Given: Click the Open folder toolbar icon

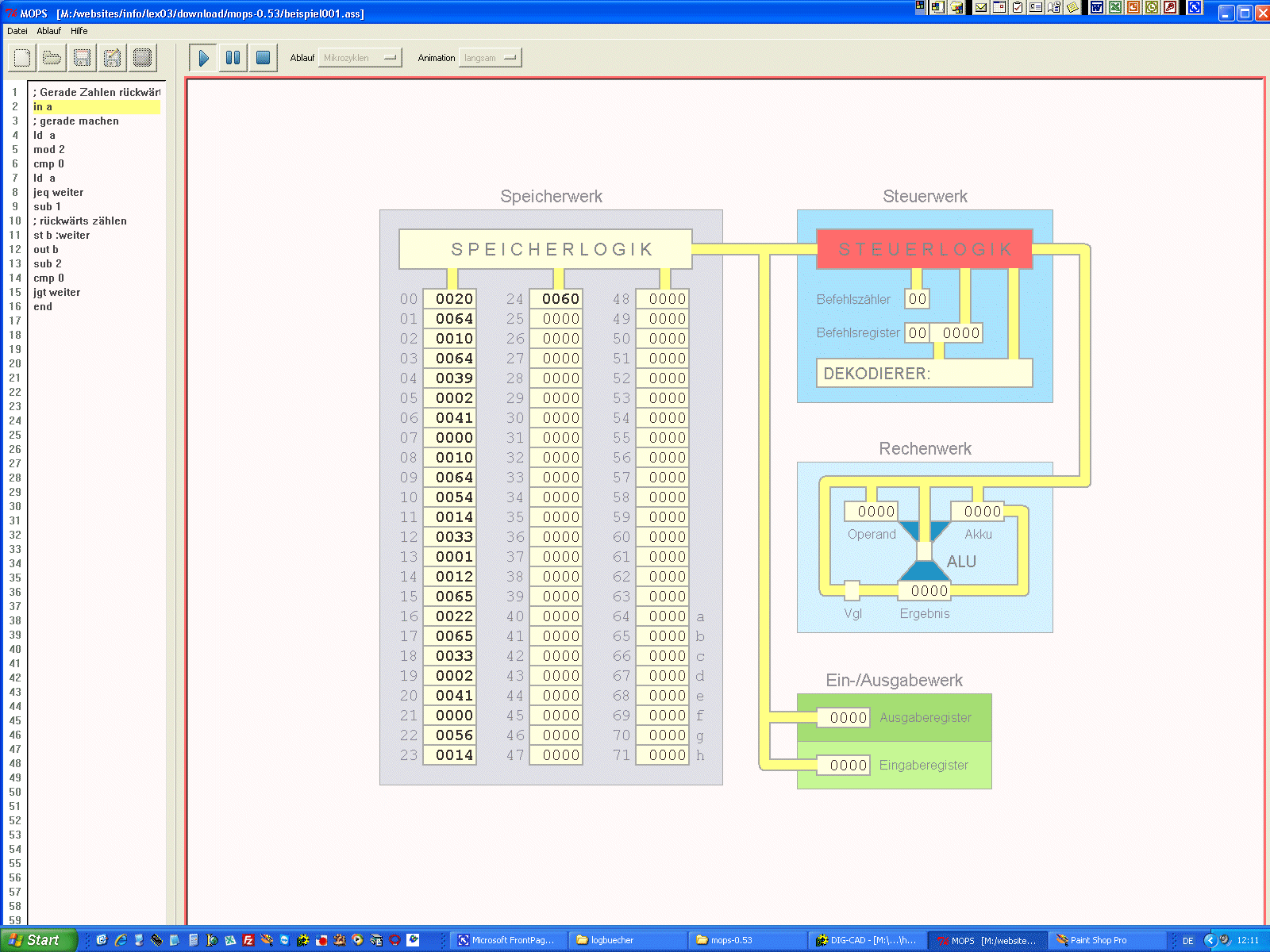Looking at the screenshot, I should pos(52,58).
